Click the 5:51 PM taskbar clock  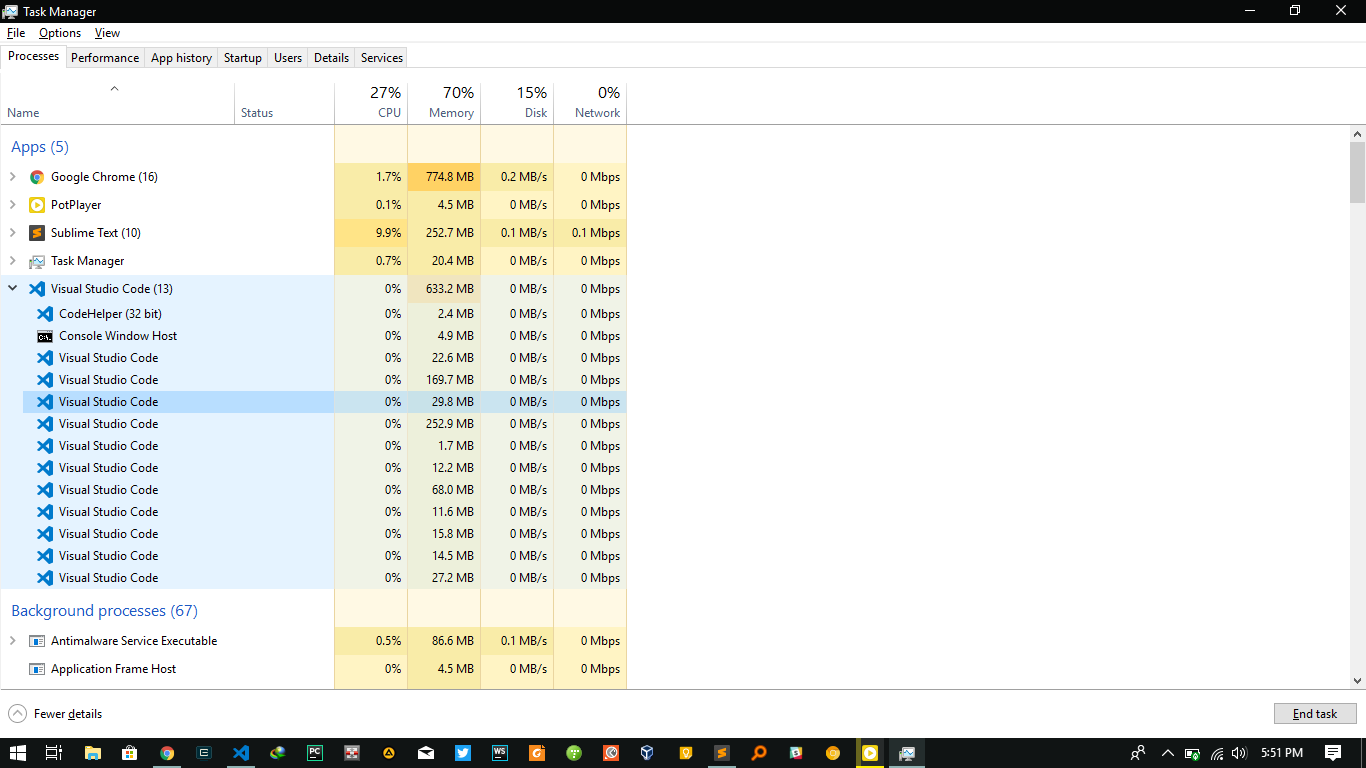[x=1282, y=753]
